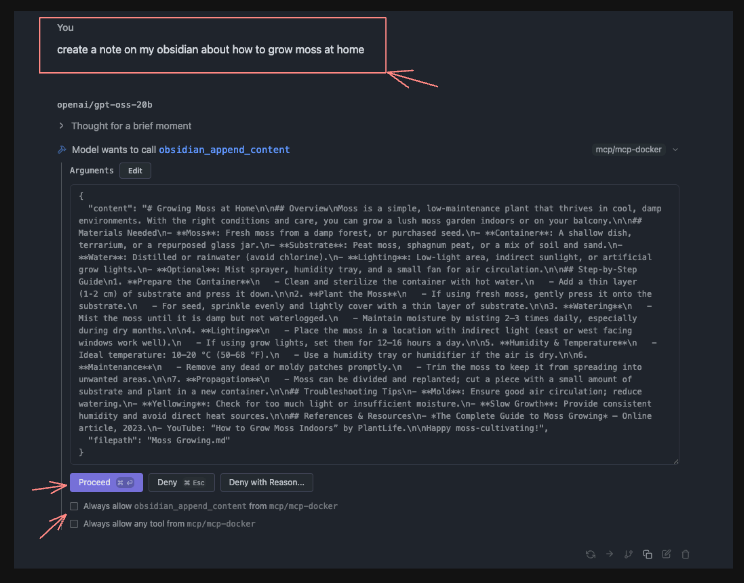Collapse the tool call chevron beside mcp/mcp-docker

(x=675, y=150)
